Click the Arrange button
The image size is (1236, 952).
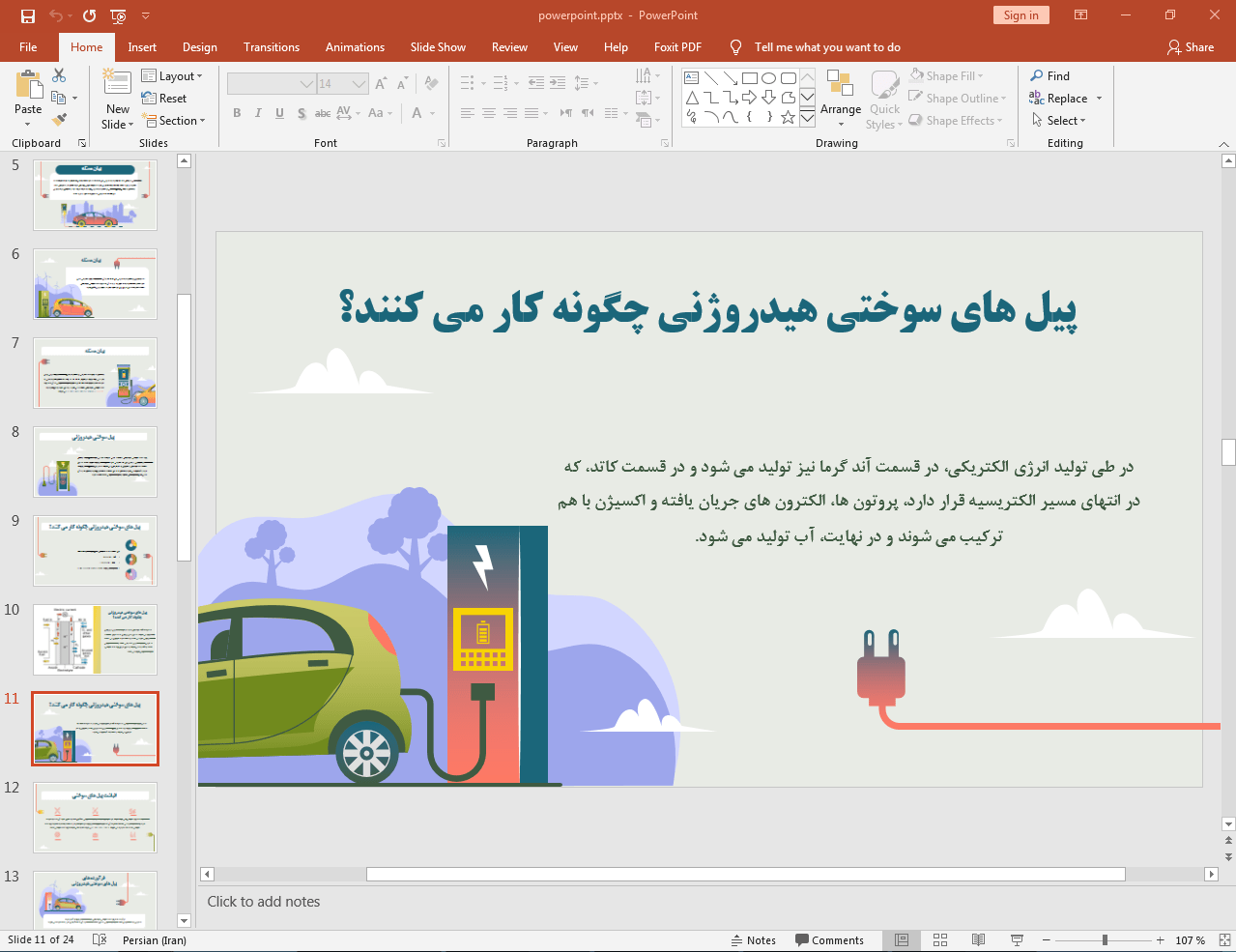pos(841,99)
